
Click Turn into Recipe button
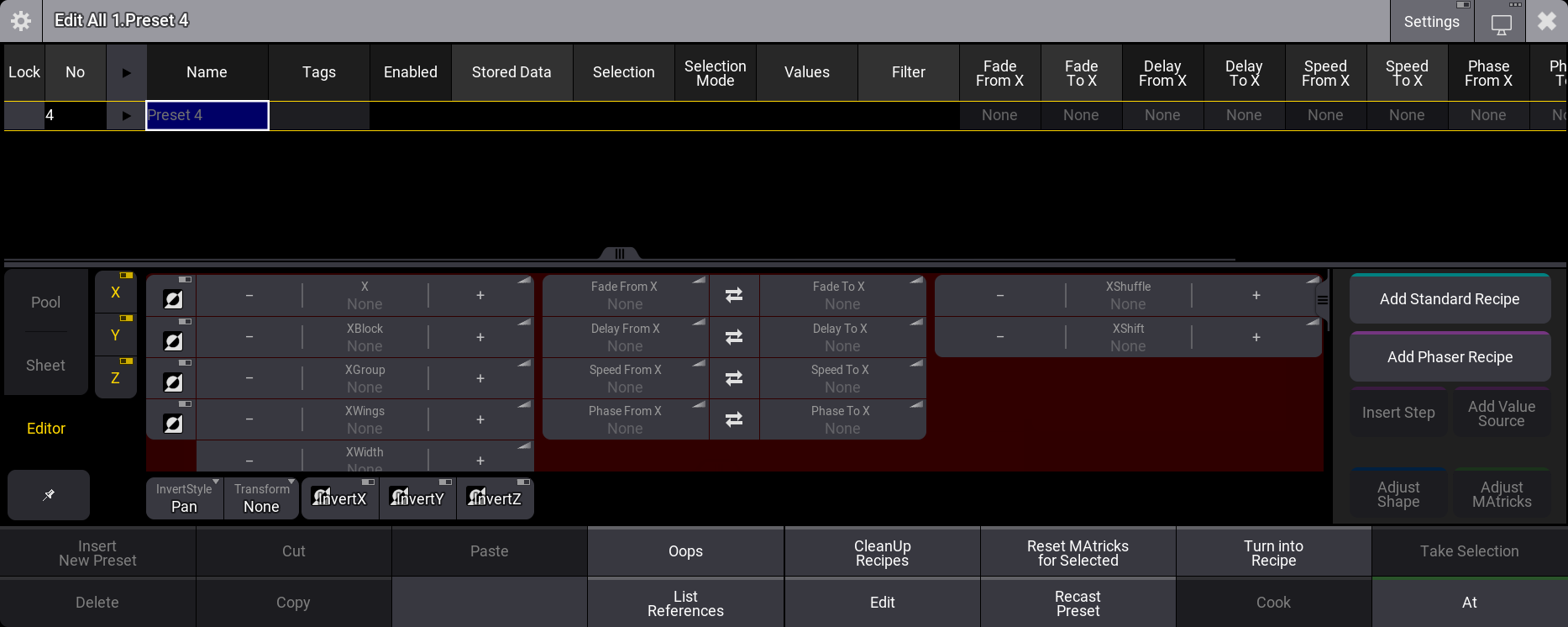[x=1273, y=553]
